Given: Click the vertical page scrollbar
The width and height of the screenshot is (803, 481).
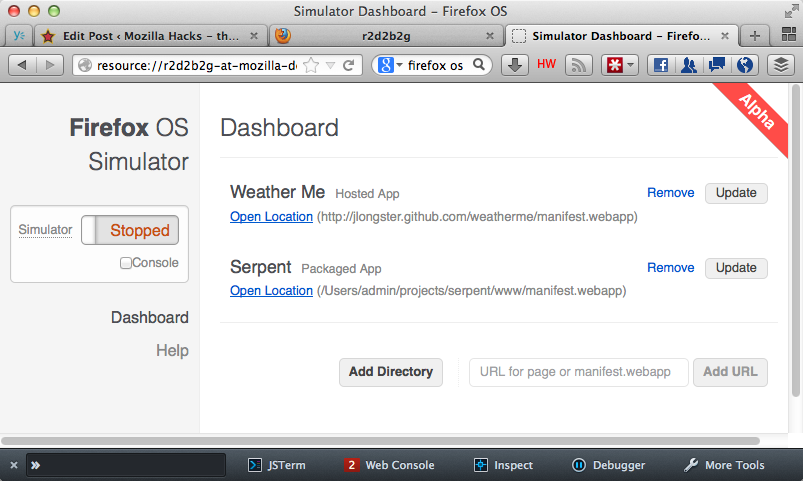Looking at the screenshot, I should coord(795,241).
